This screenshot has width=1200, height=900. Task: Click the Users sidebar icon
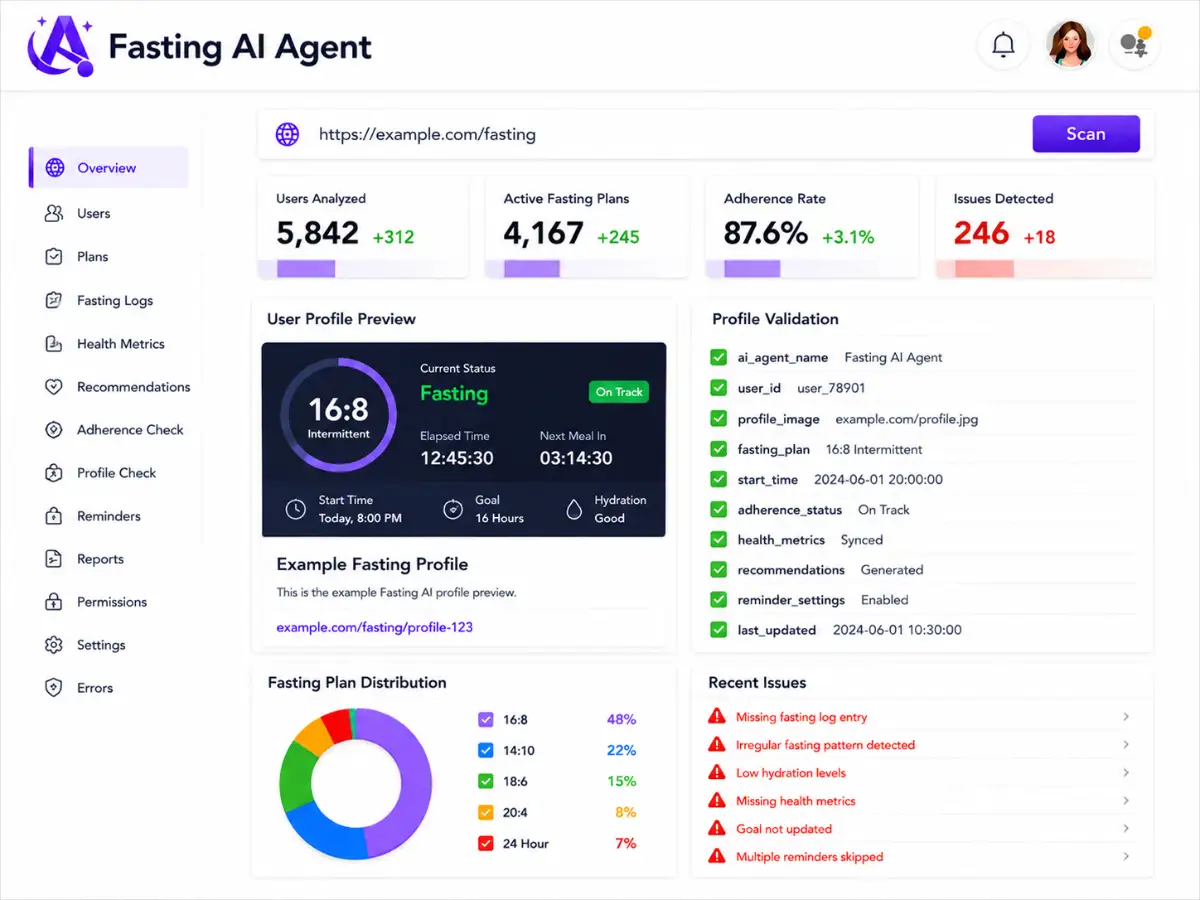[54, 213]
